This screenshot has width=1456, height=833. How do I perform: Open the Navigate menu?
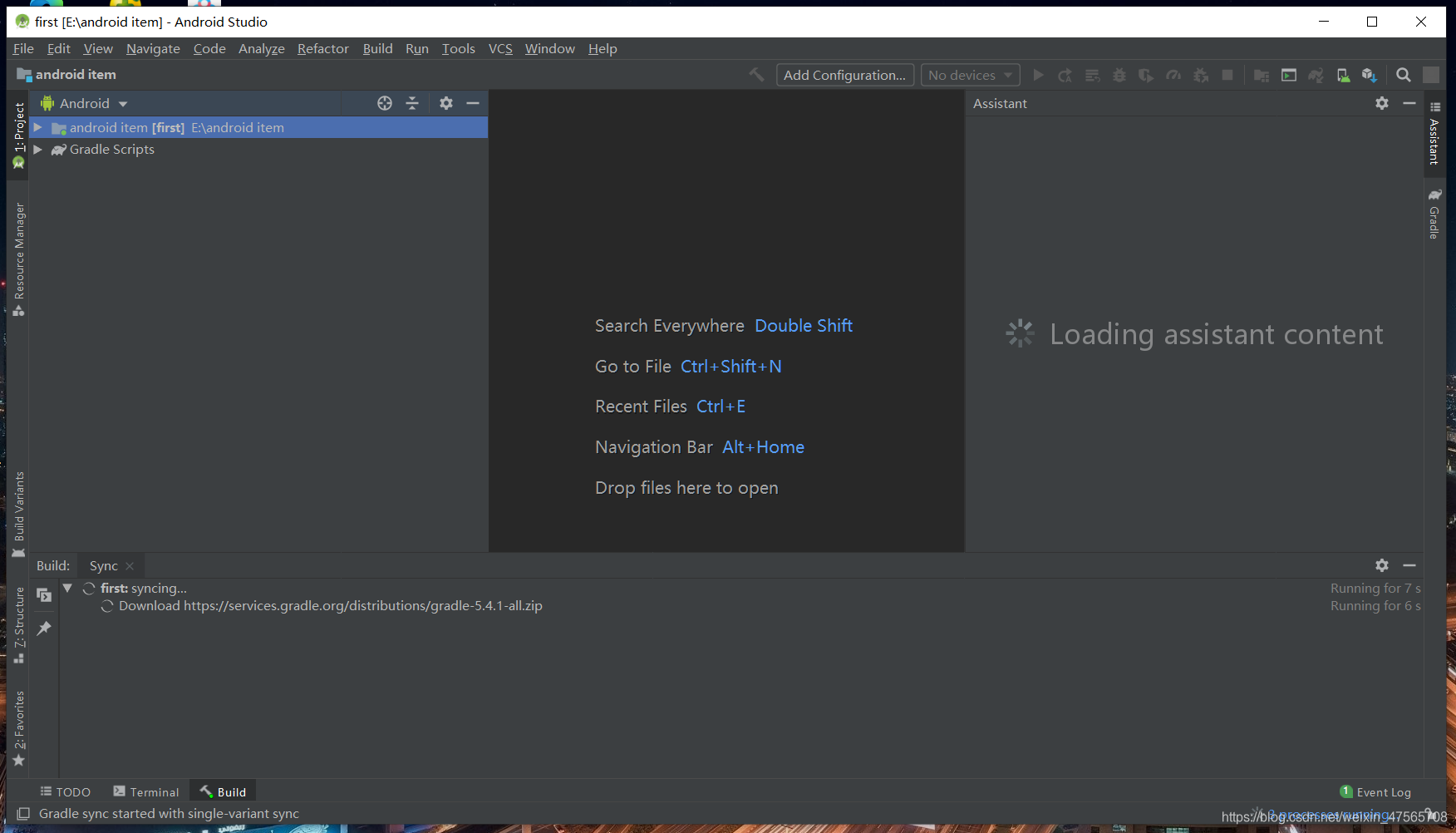pyautogui.click(x=153, y=48)
